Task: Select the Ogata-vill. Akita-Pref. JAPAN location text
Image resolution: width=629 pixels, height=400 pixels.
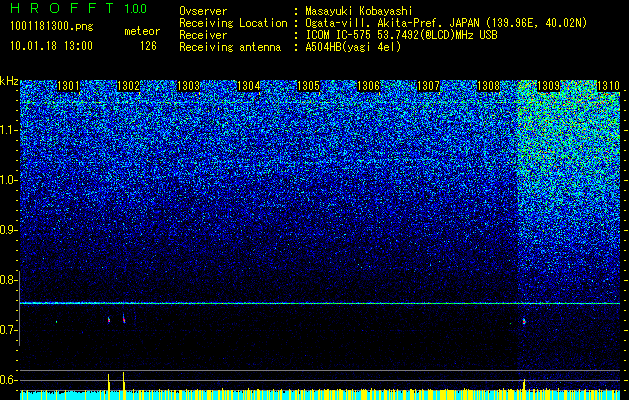Action: point(446,23)
